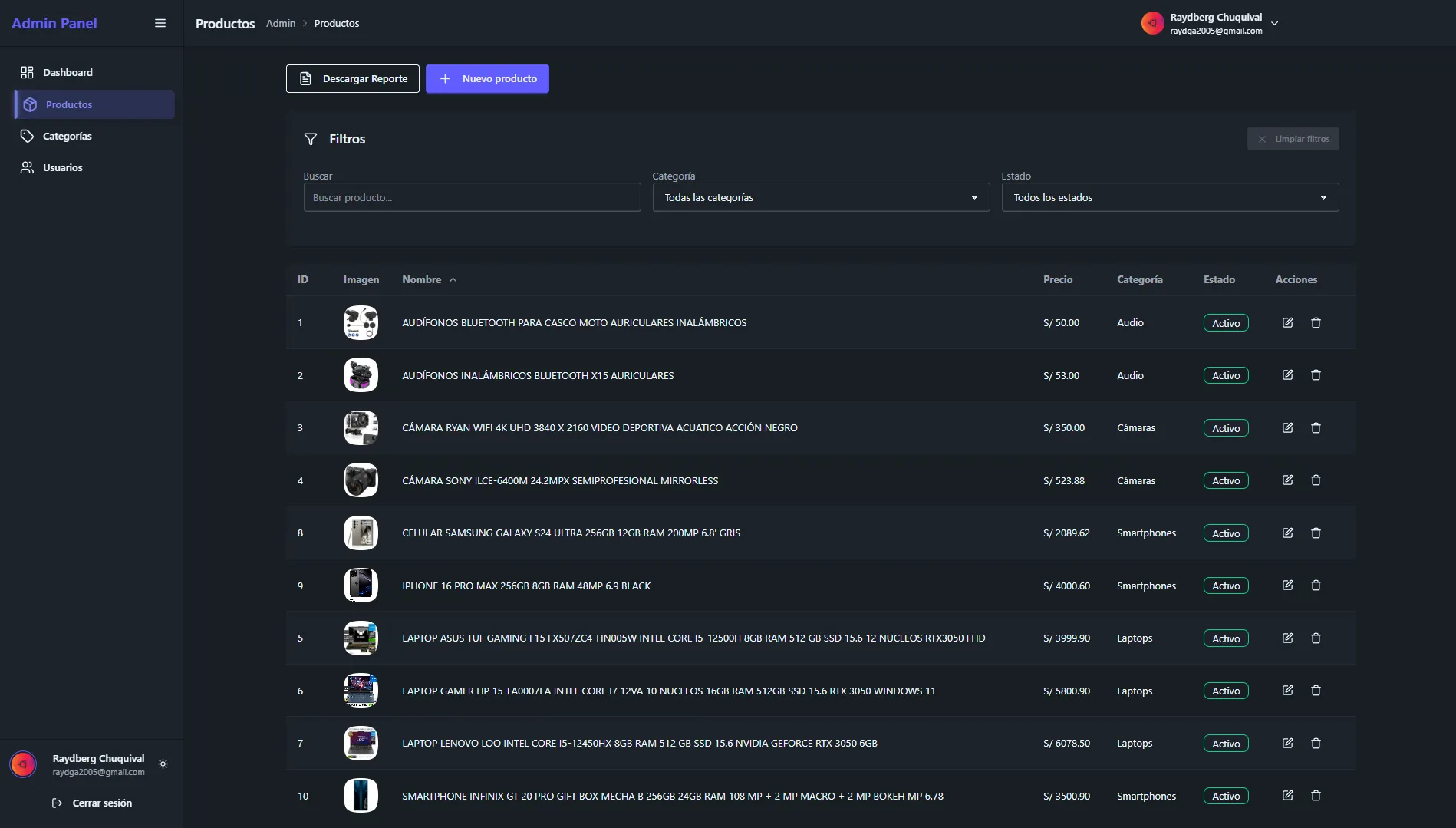
Task: Toggle light/dark theme sun icon
Action: pyautogui.click(x=163, y=764)
